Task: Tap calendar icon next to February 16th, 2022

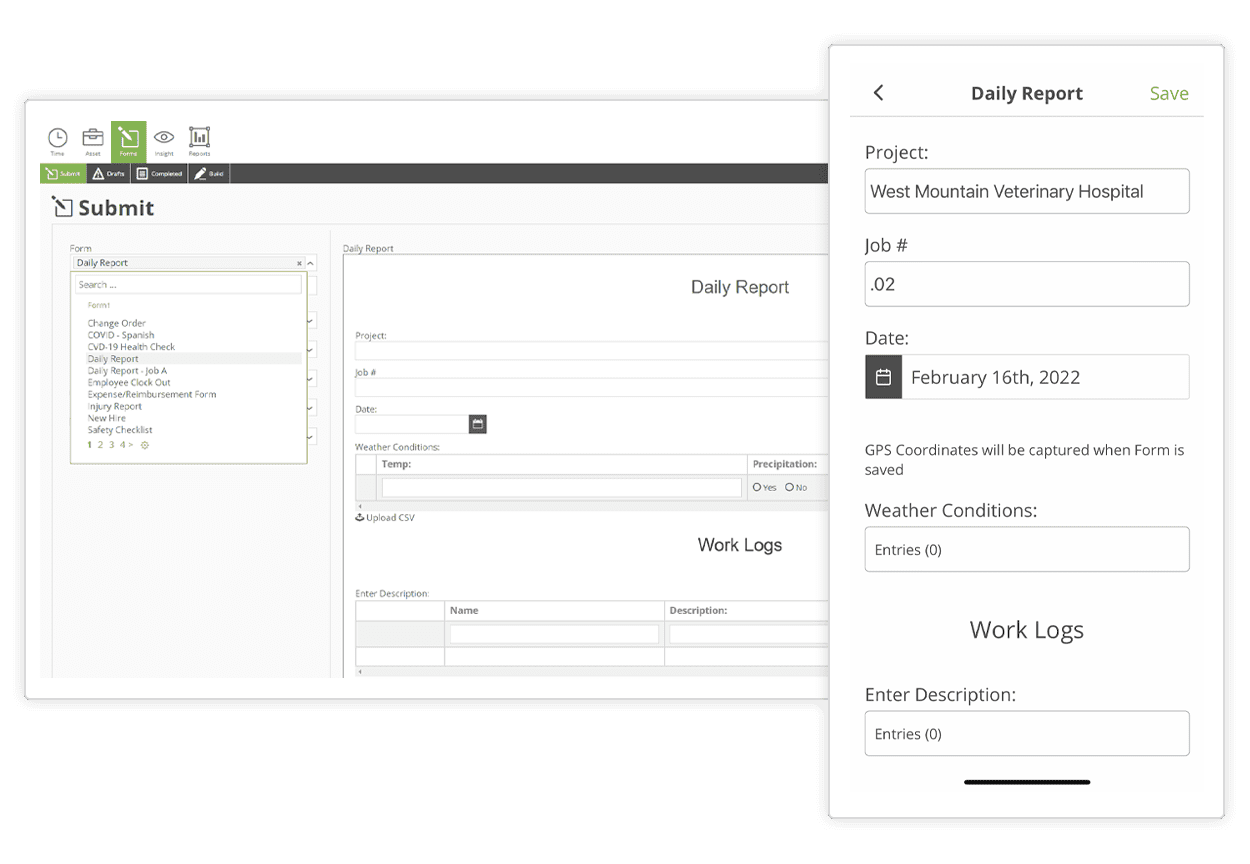Action: 883,377
